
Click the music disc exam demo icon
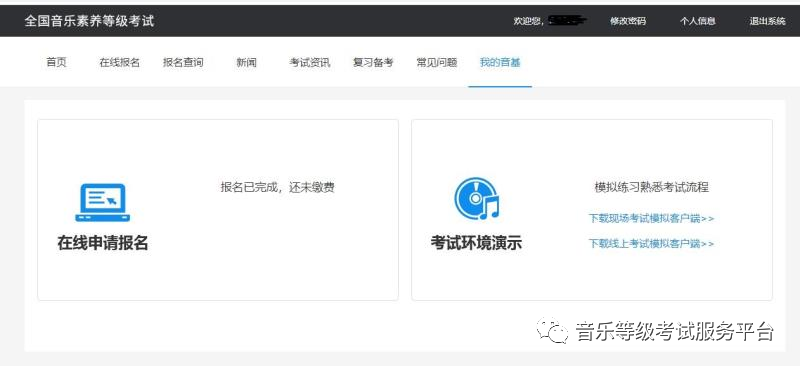click(x=477, y=199)
